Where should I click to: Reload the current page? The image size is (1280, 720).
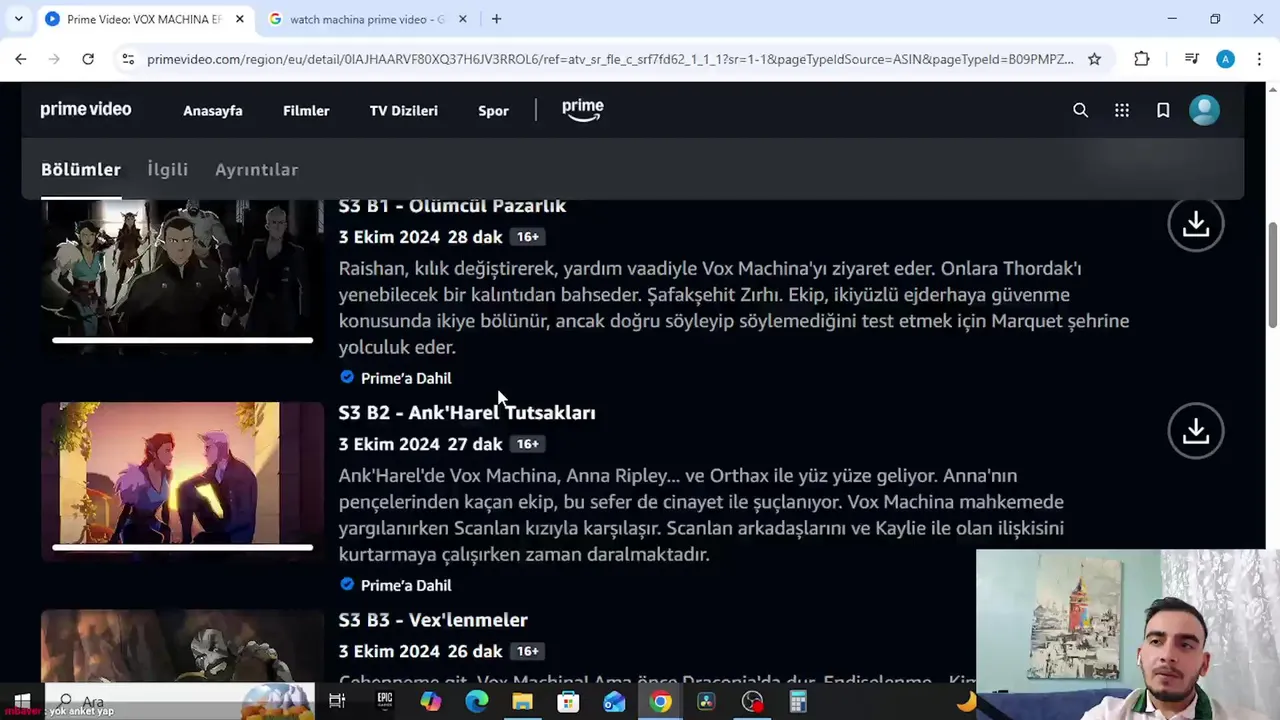[x=88, y=59]
